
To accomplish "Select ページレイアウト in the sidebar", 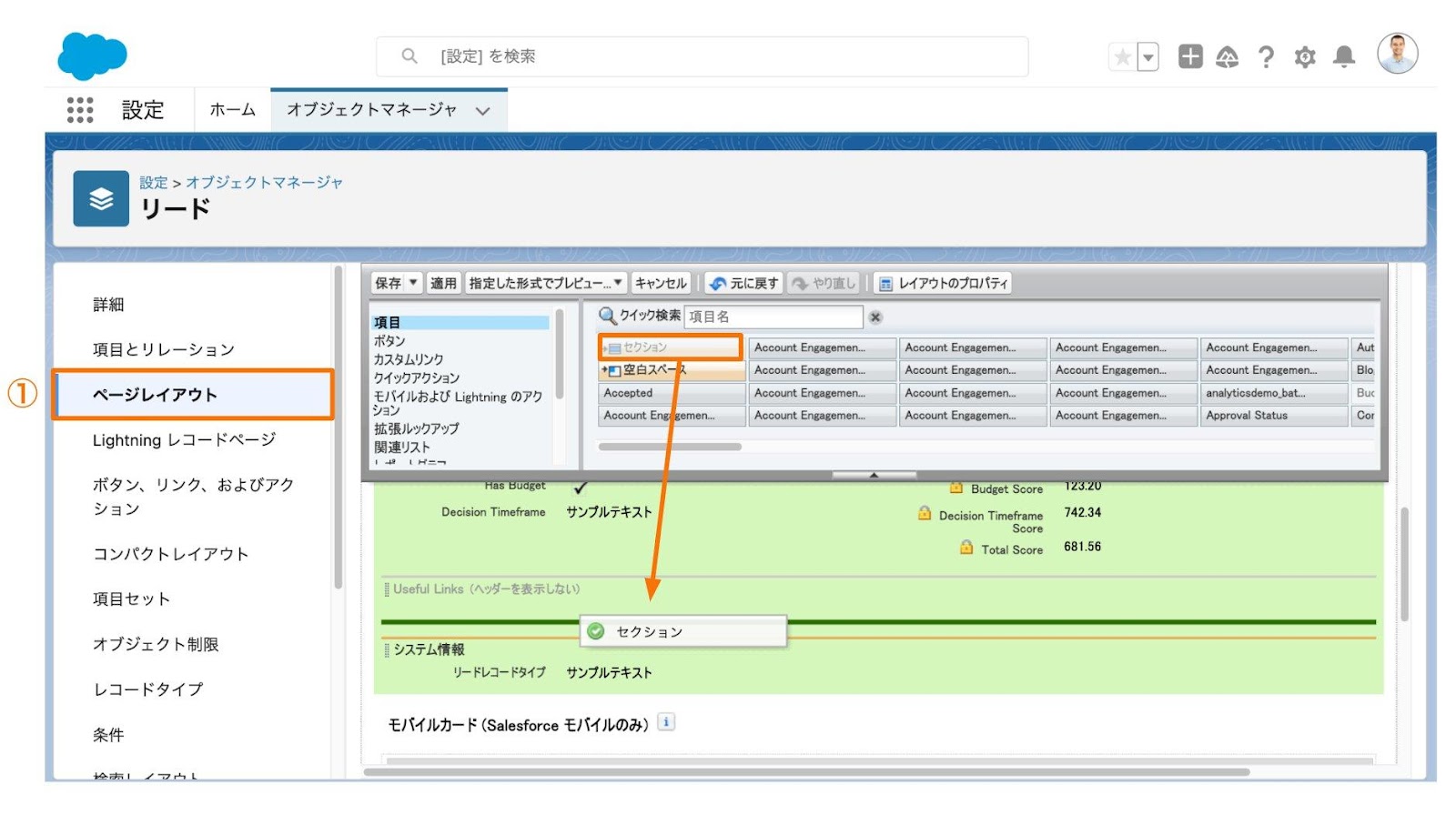I will (193, 395).
